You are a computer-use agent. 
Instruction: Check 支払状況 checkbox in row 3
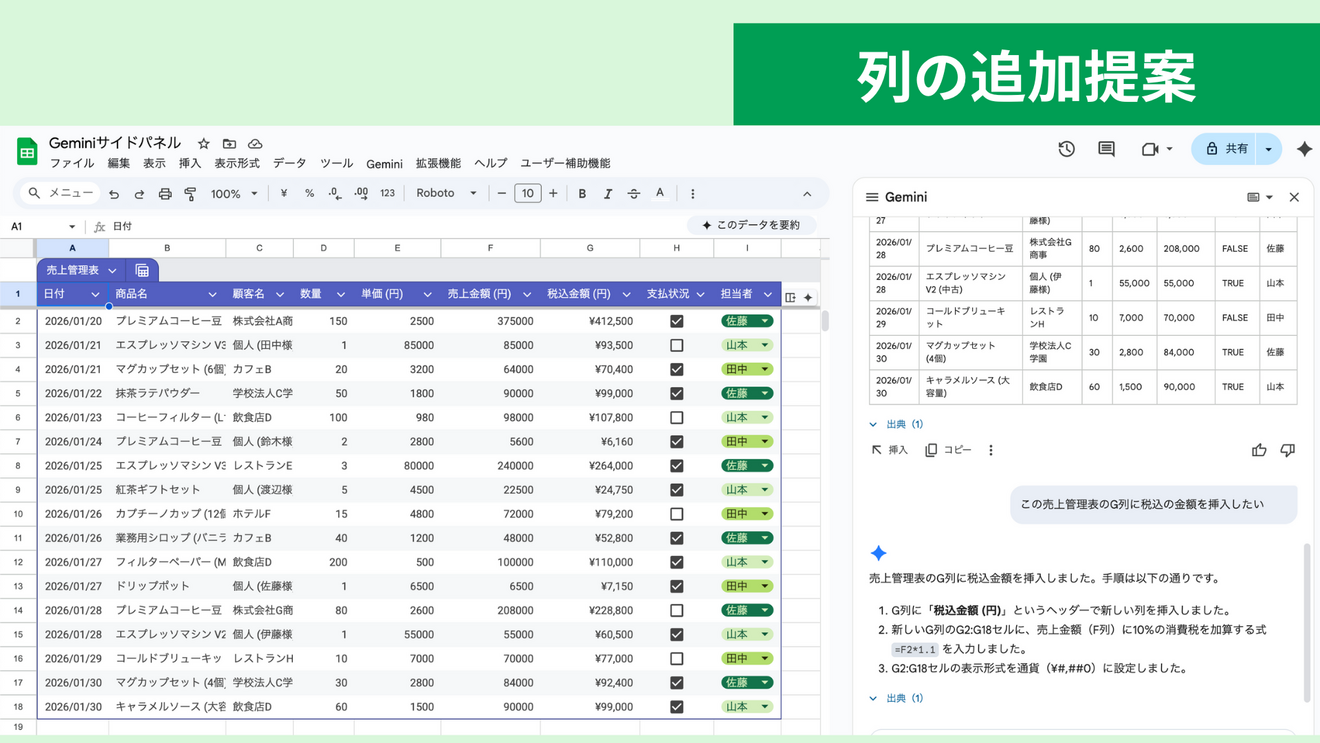677,345
